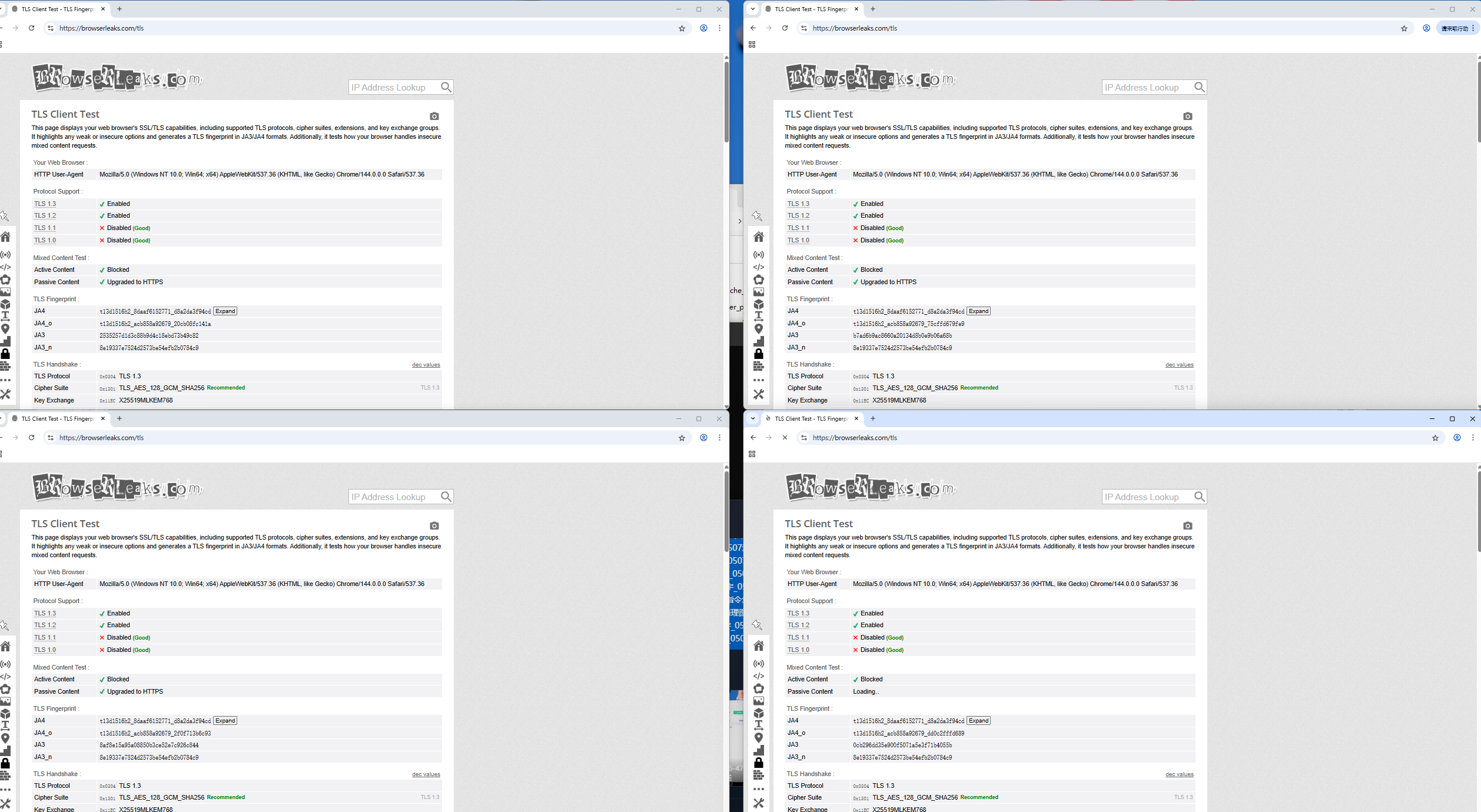Image resolution: width=1481 pixels, height=812 pixels.
Task: Select the Canvas image icon in top-right window
Action: coord(759,292)
